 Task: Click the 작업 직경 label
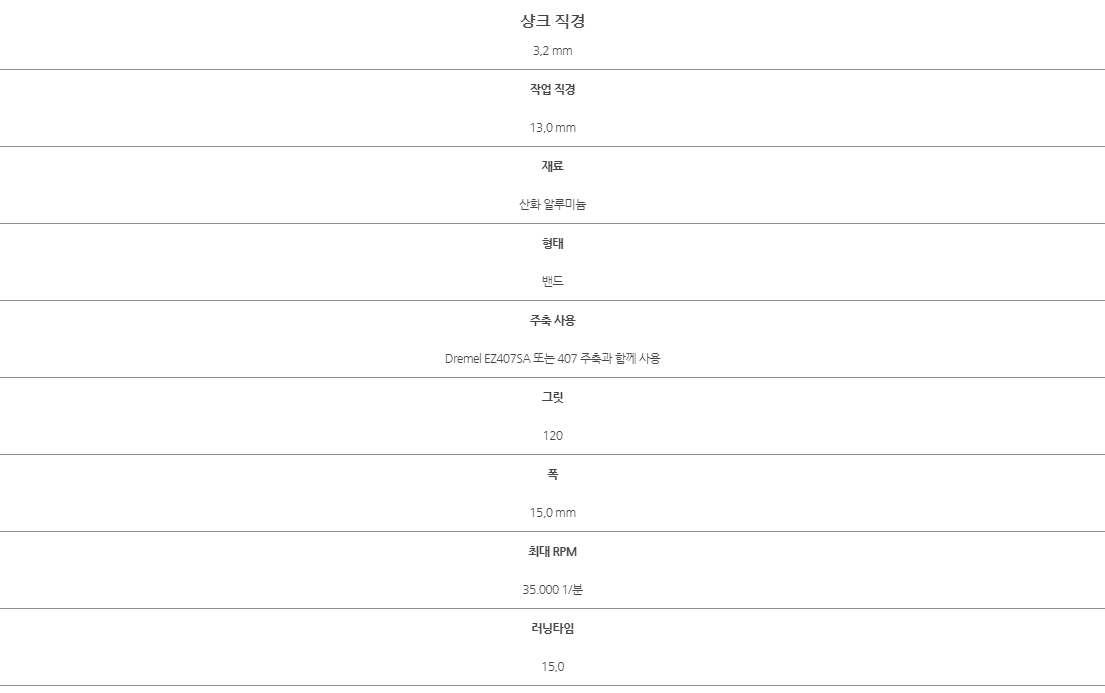[x=552, y=89]
